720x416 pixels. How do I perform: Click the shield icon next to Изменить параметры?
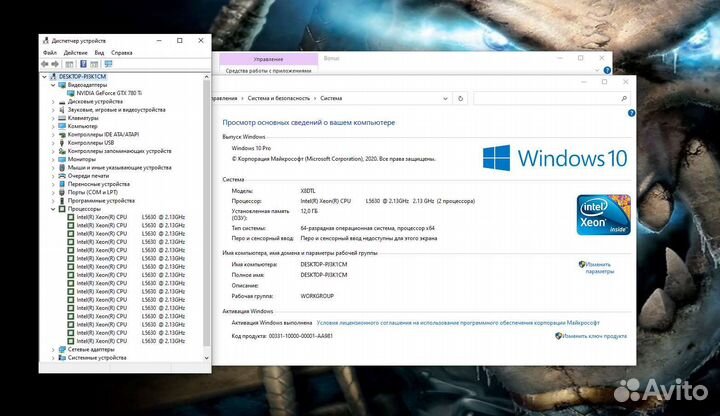click(582, 264)
